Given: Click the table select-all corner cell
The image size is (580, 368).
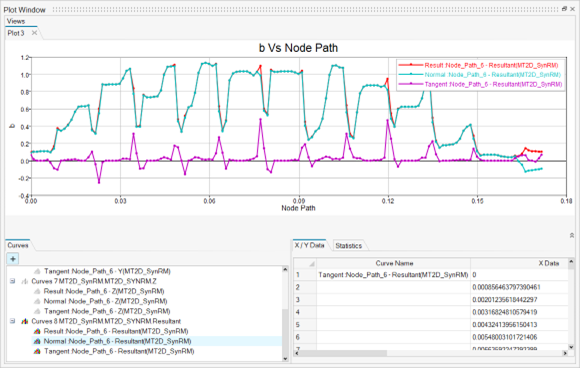Looking at the screenshot, I should click(305, 263).
